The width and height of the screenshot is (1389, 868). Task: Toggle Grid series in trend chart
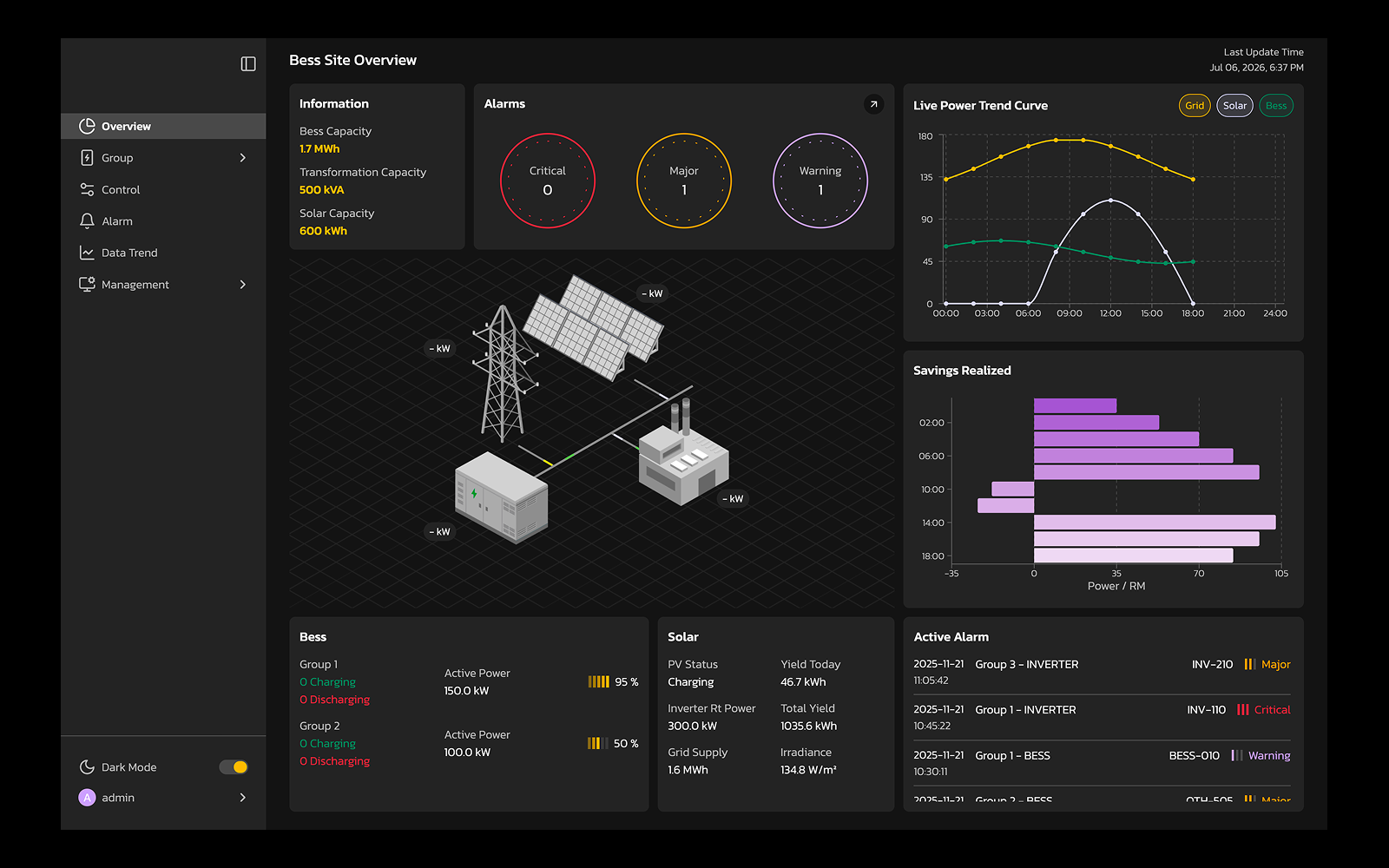[x=1195, y=106]
